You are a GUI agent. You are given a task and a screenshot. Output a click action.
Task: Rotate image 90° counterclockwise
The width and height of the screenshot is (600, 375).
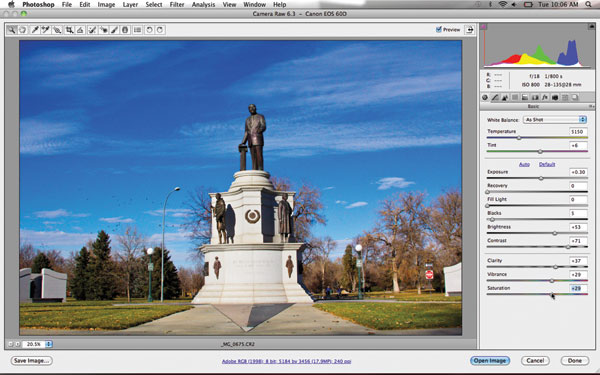pyautogui.click(x=149, y=30)
